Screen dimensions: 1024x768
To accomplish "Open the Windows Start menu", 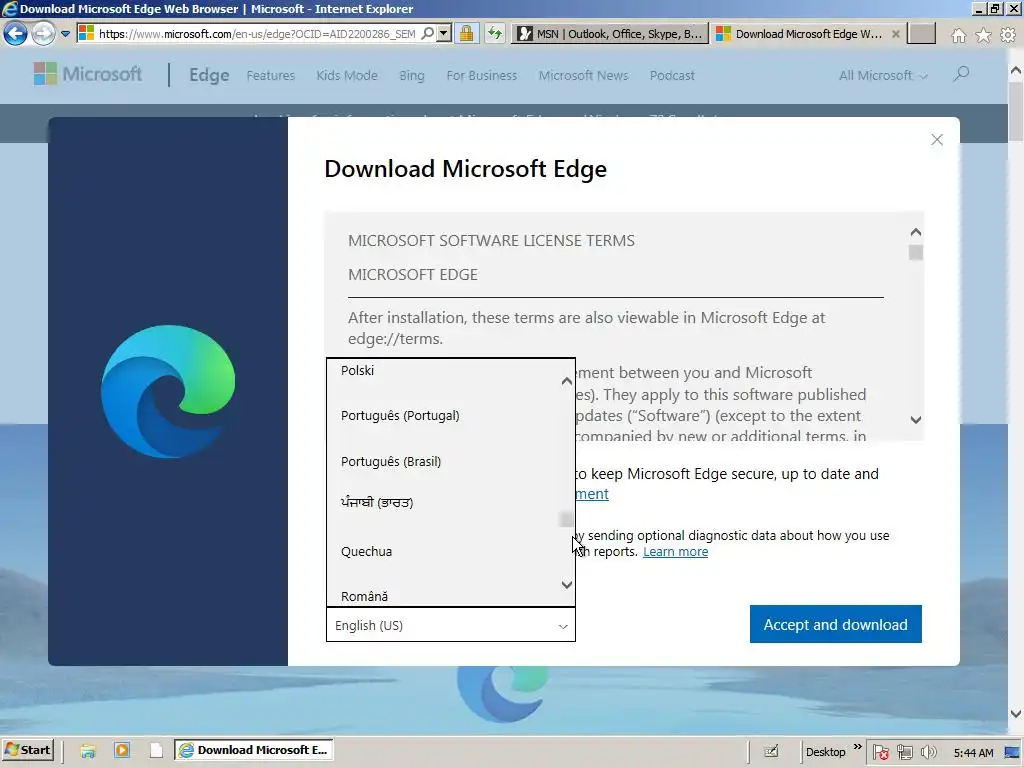I will click(x=28, y=750).
